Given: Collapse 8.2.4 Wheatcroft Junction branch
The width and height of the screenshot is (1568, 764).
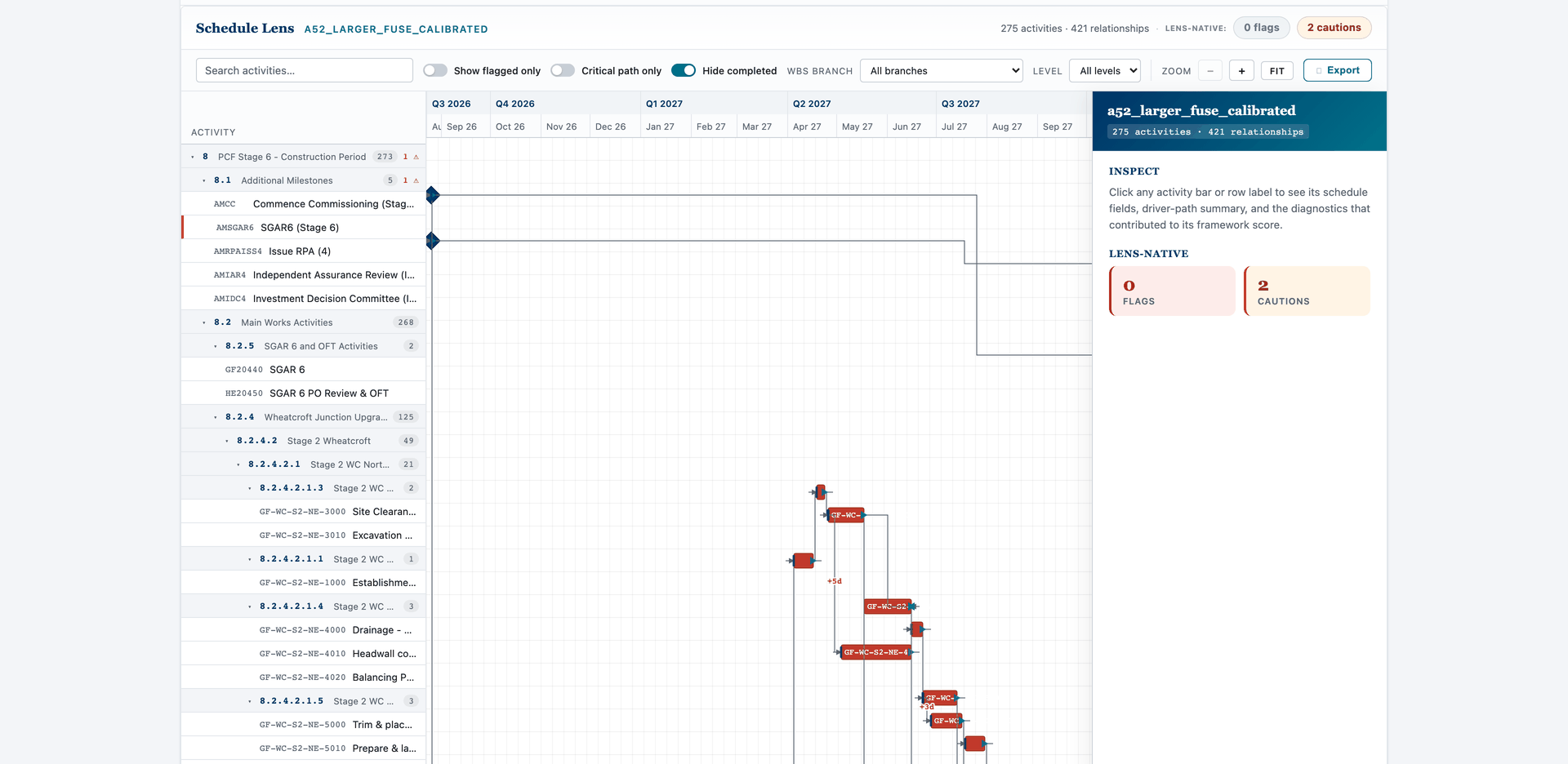Looking at the screenshot, I should coord(216,417).
